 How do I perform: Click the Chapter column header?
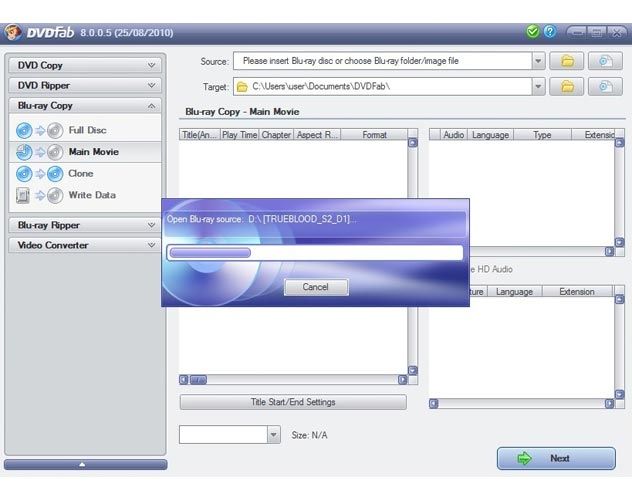276,135
